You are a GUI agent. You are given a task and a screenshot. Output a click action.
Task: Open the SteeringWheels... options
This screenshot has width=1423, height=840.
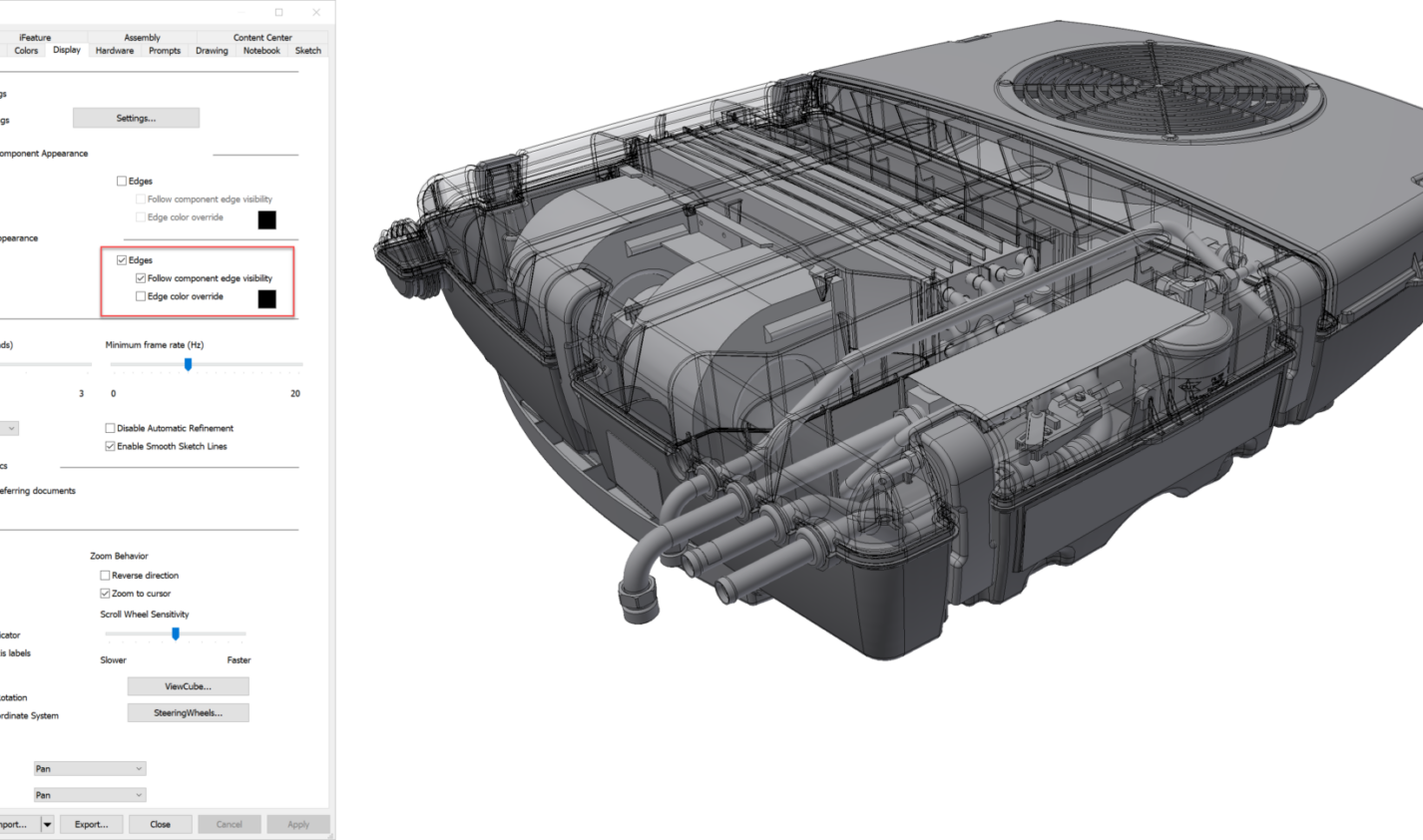pos(188,713)
